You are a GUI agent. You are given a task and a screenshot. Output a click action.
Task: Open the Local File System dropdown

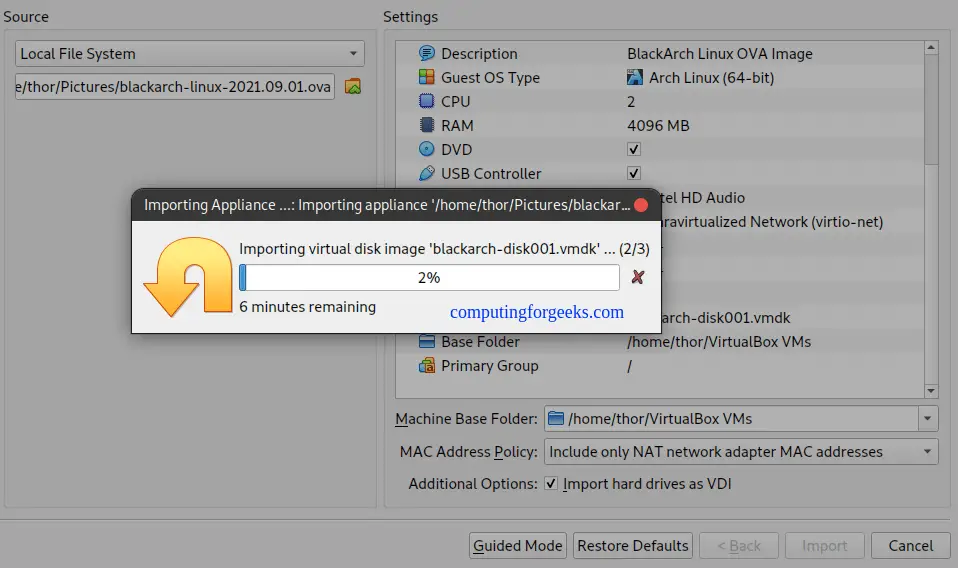pyautogui.click(x=190, y=54)
